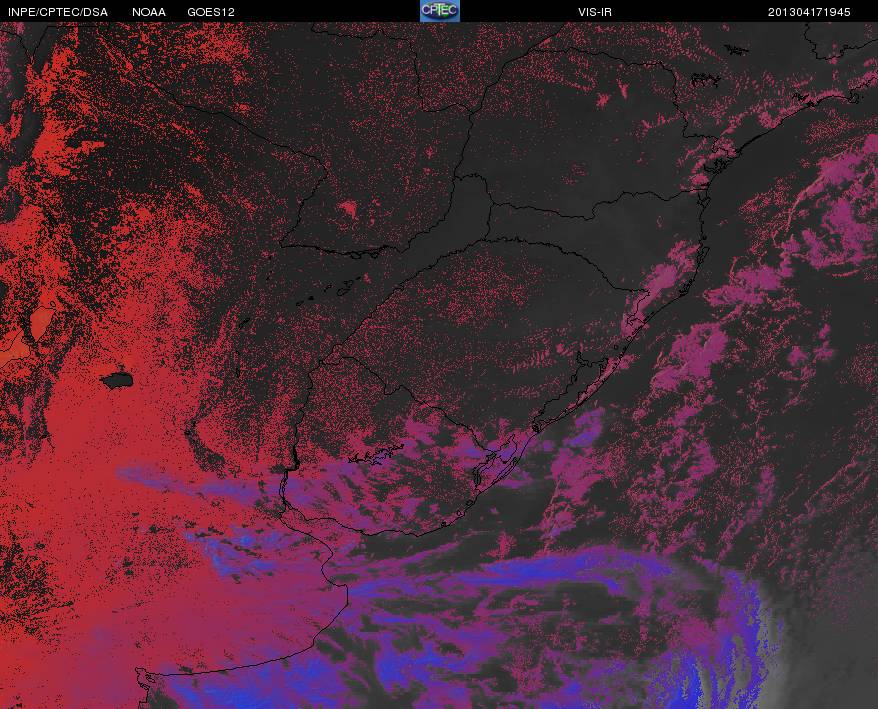Screen dimensions: 878x709
Task: Click the NOAA label in the header
Action: (149, 12)
